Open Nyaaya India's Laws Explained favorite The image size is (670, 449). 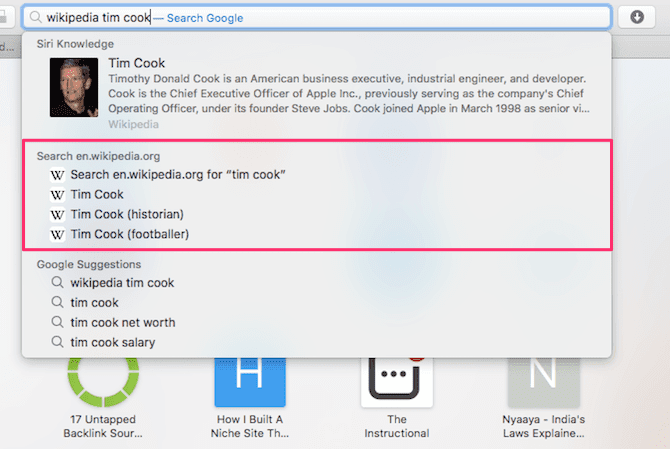544,397
